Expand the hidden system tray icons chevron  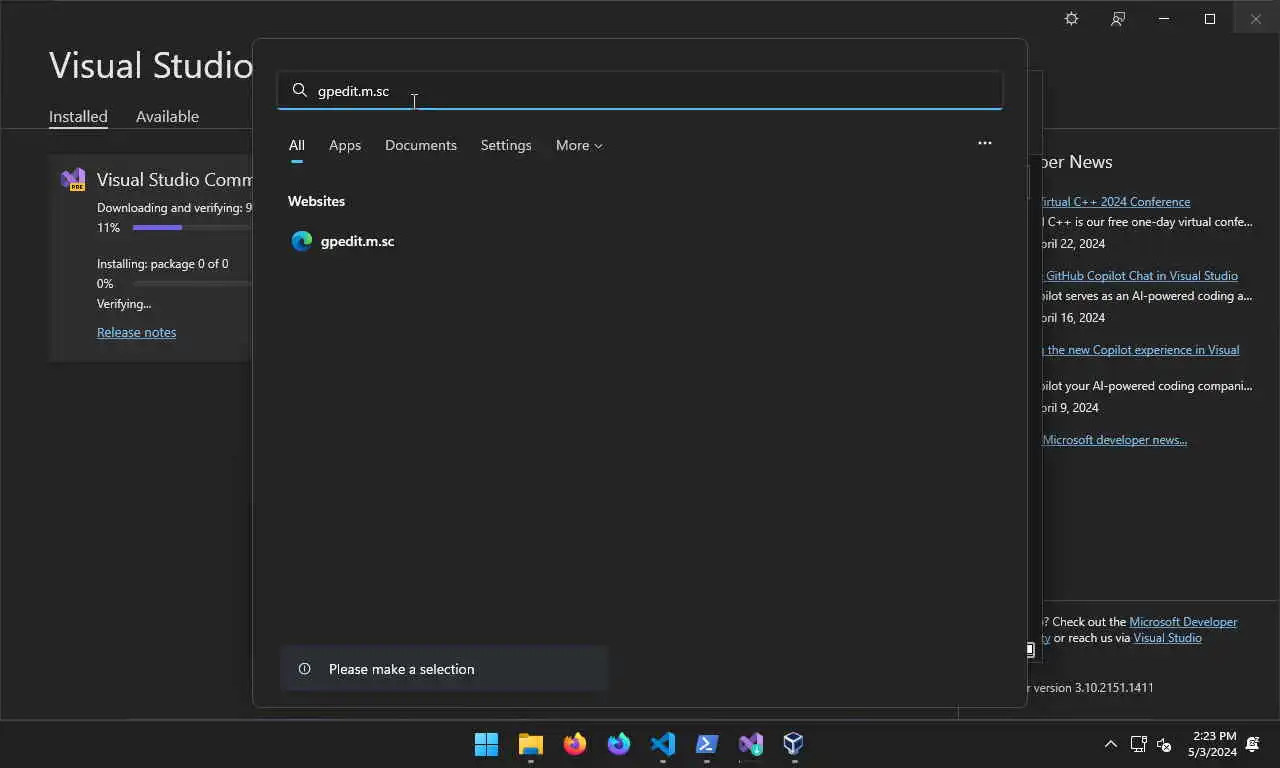[x=1110, y=744]
